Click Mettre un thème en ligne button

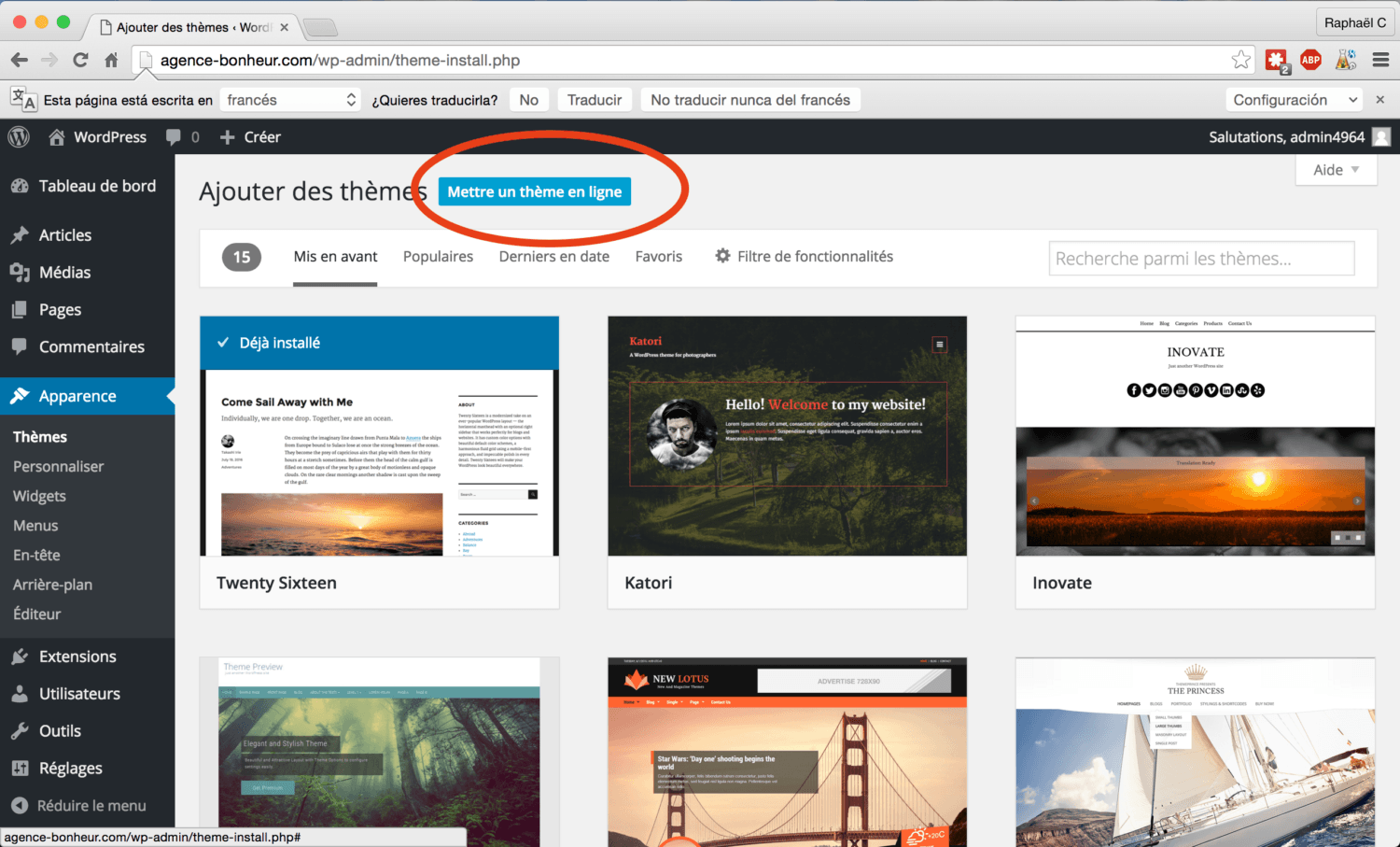pos(535,191)
